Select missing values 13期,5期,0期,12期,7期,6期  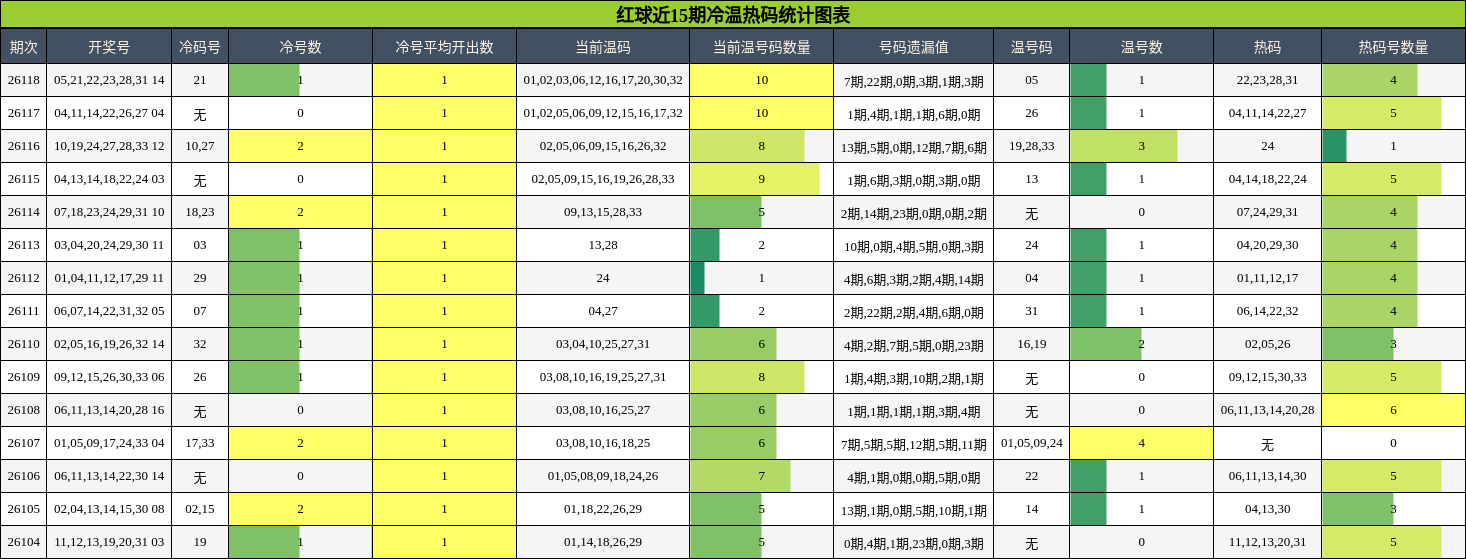point(913,146)
